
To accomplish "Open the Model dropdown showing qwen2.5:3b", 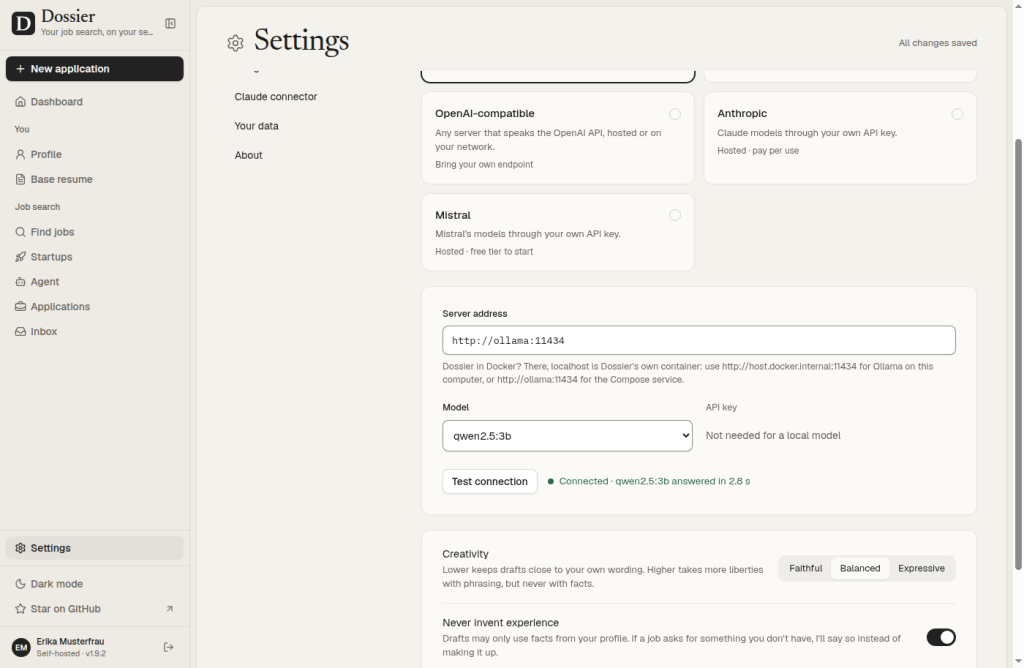I will [x=567, y=436].
